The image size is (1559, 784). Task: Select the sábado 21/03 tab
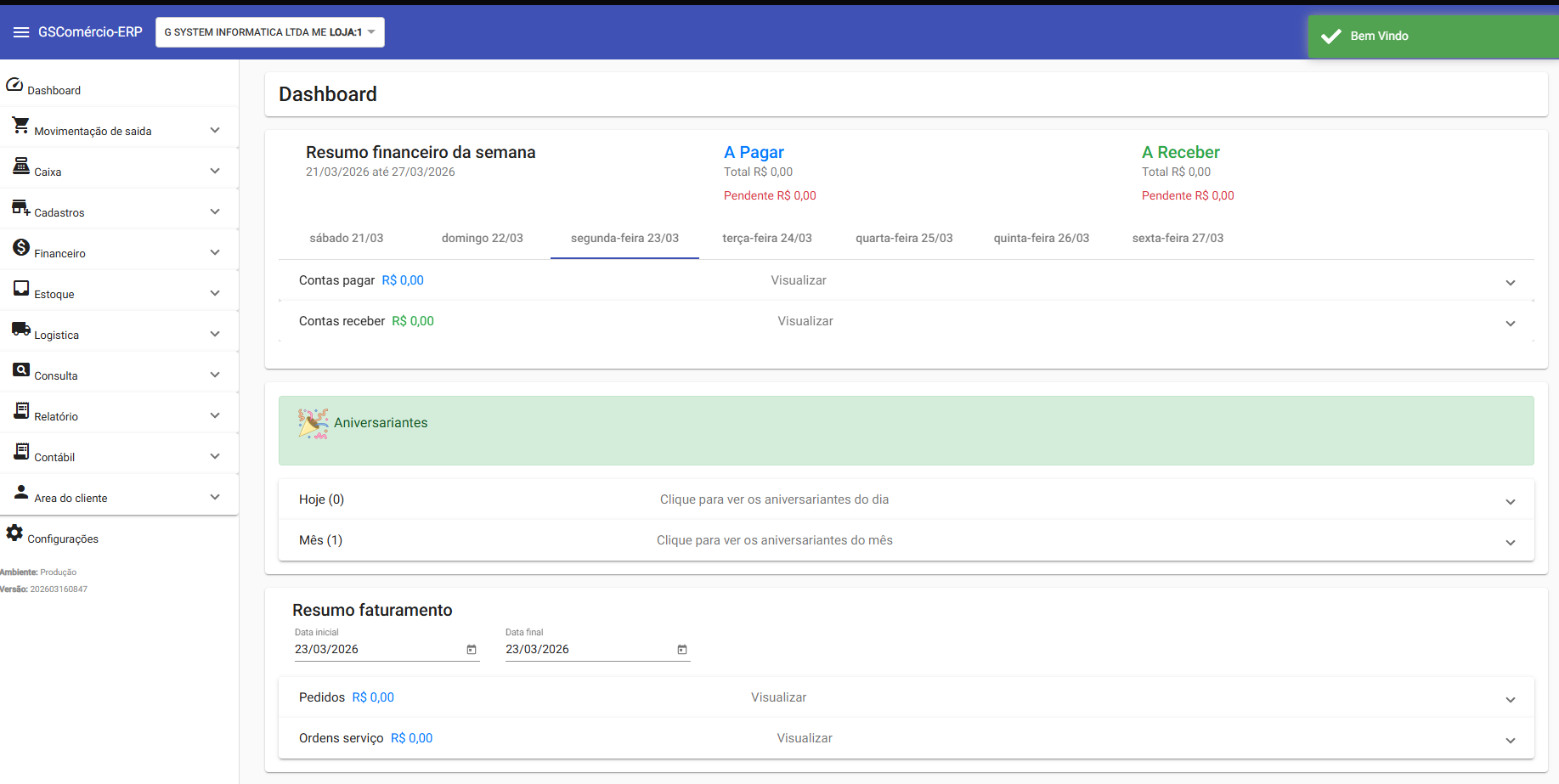pyautogui.click(x=347, y=239)
